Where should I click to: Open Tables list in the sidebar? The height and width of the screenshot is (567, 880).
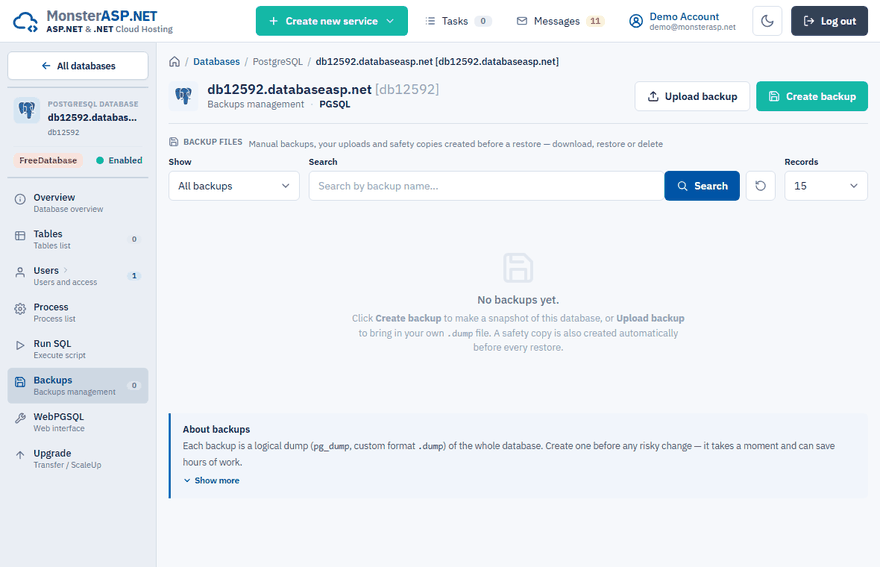(x=78, y=239)
